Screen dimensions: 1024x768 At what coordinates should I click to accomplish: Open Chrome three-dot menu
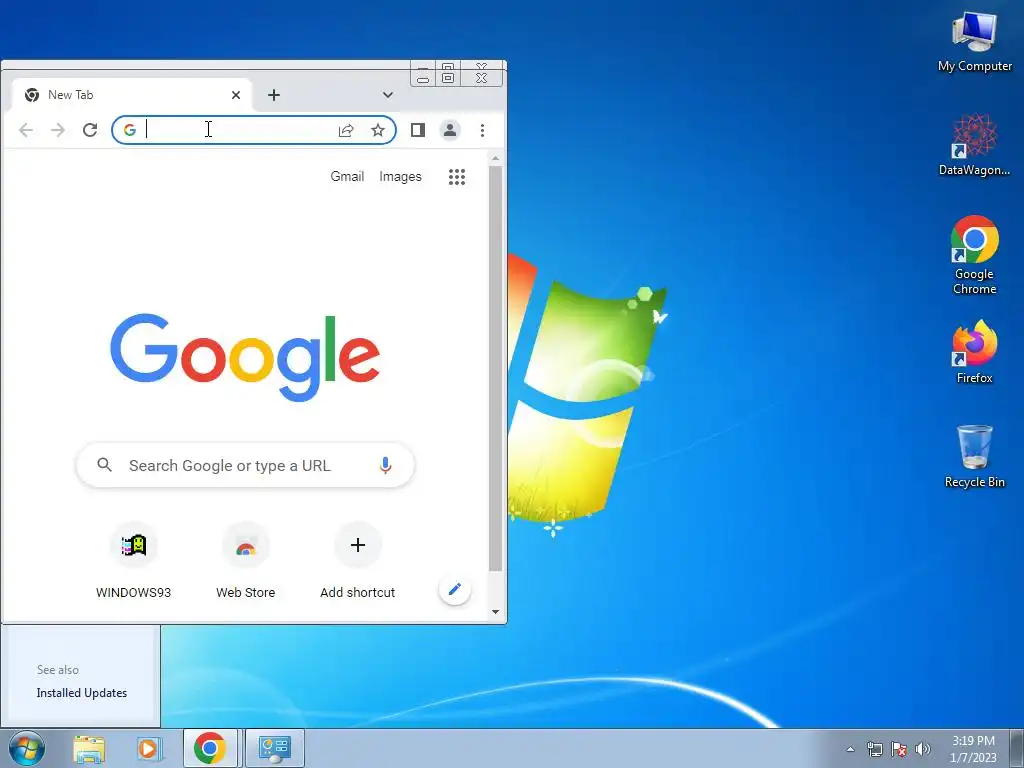(x=483, y=130)
